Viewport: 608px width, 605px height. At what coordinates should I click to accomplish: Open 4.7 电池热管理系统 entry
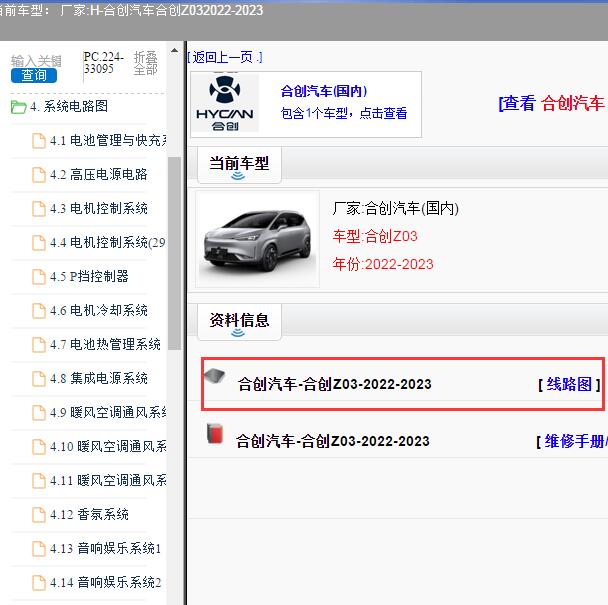pos(105,344)
